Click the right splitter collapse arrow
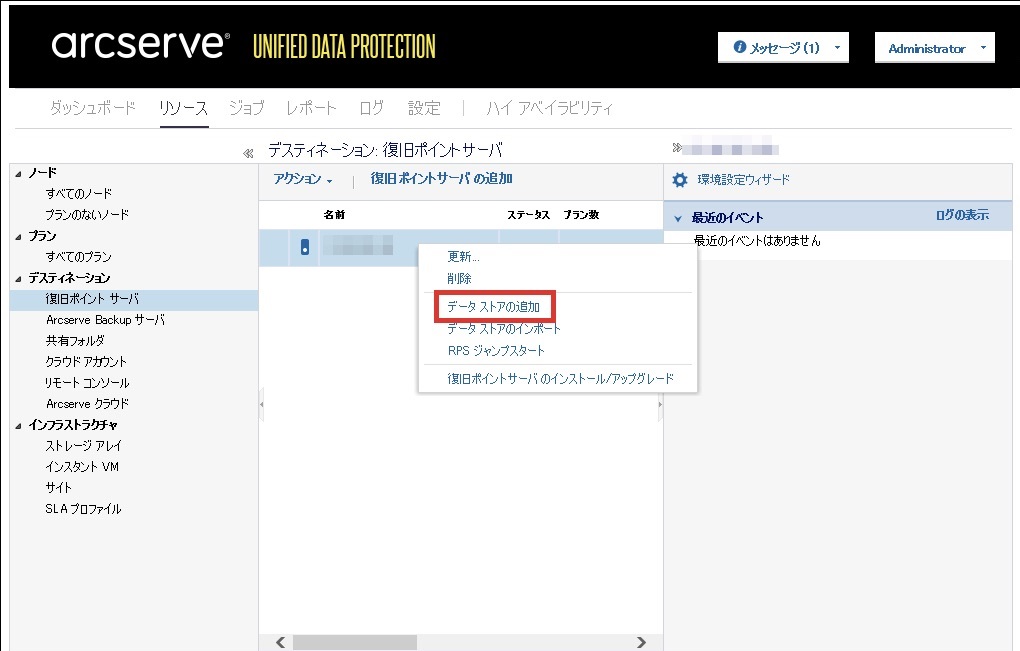This screenshot has width=1020, height=651. click(660, 405)
